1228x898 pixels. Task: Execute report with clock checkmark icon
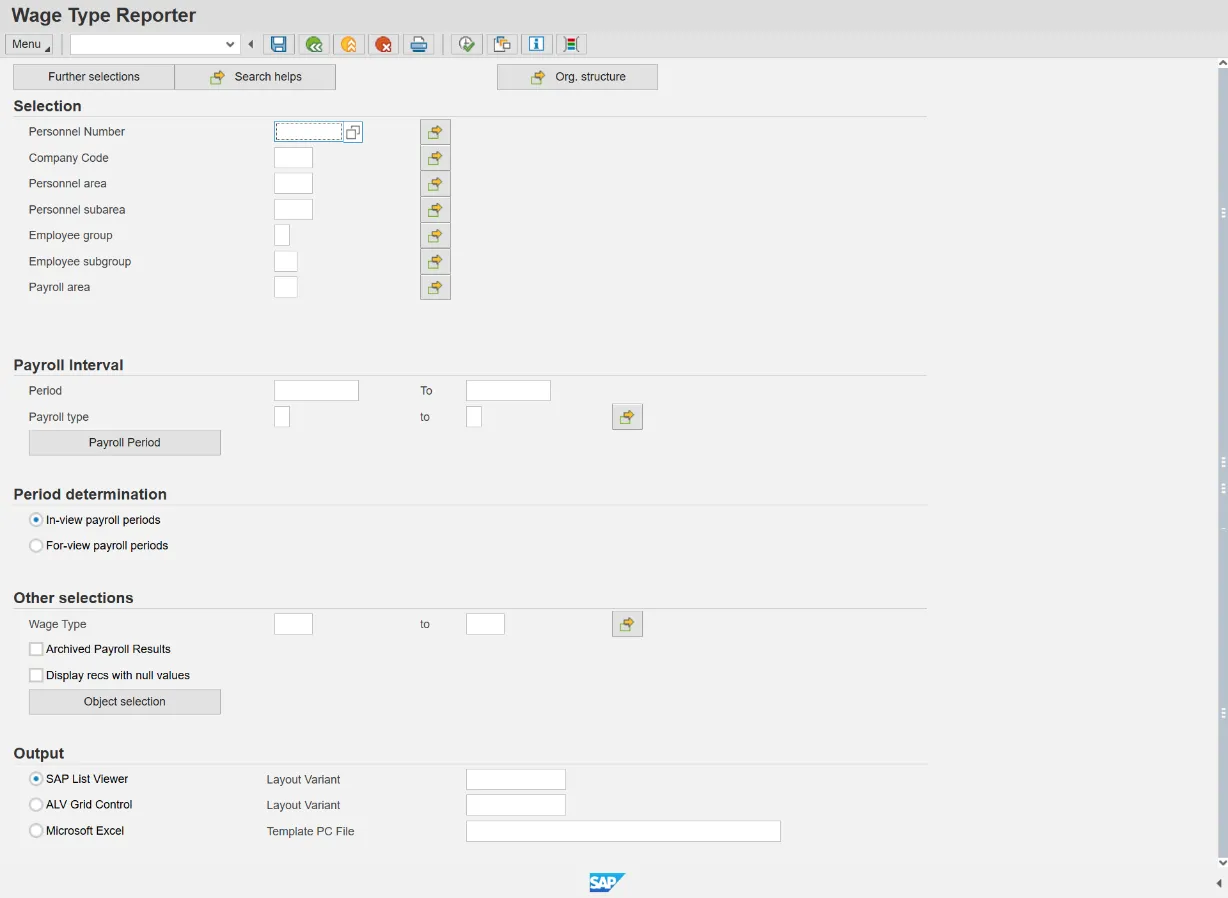467,44
